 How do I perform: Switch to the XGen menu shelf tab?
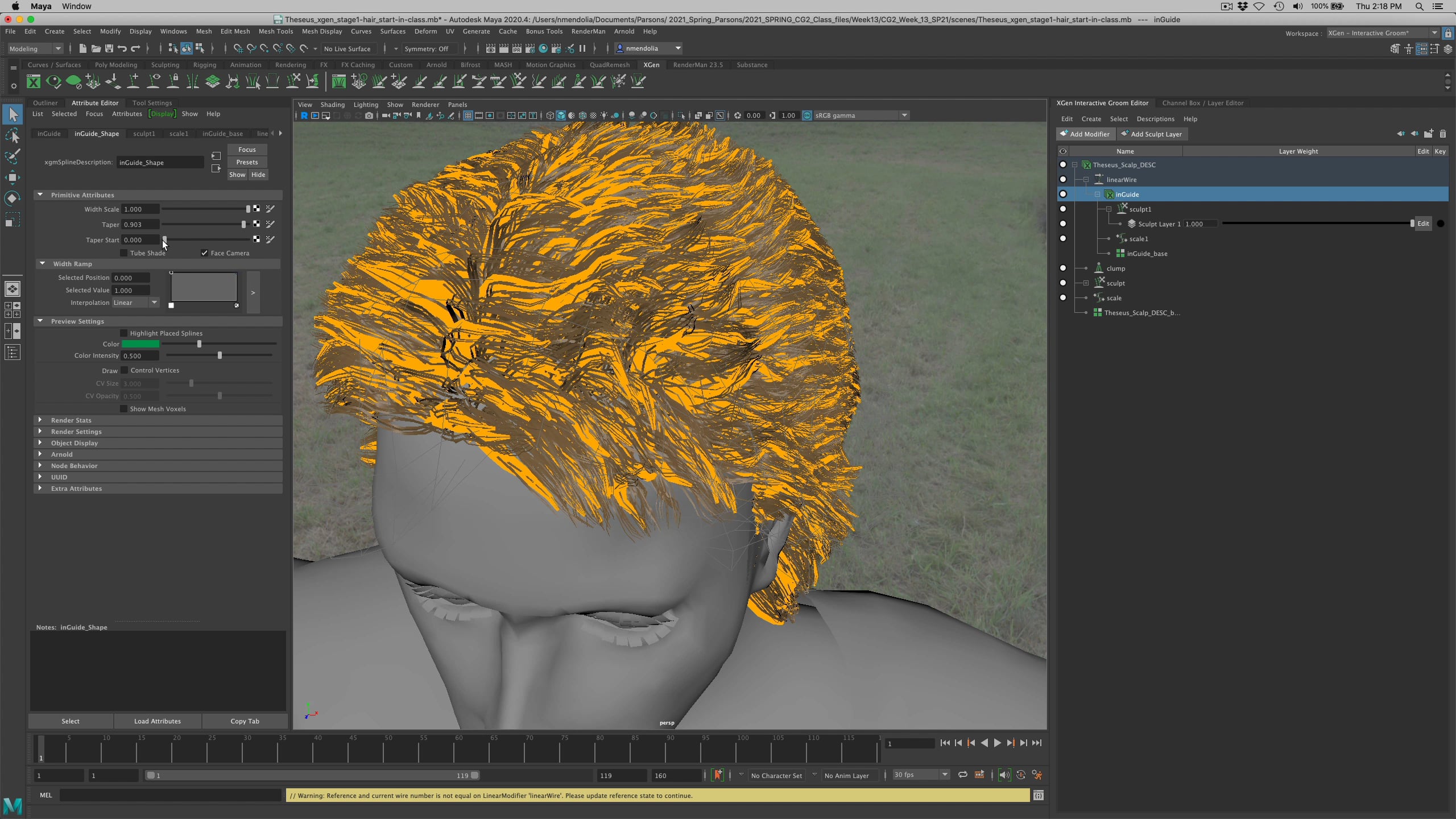point(651,65)
